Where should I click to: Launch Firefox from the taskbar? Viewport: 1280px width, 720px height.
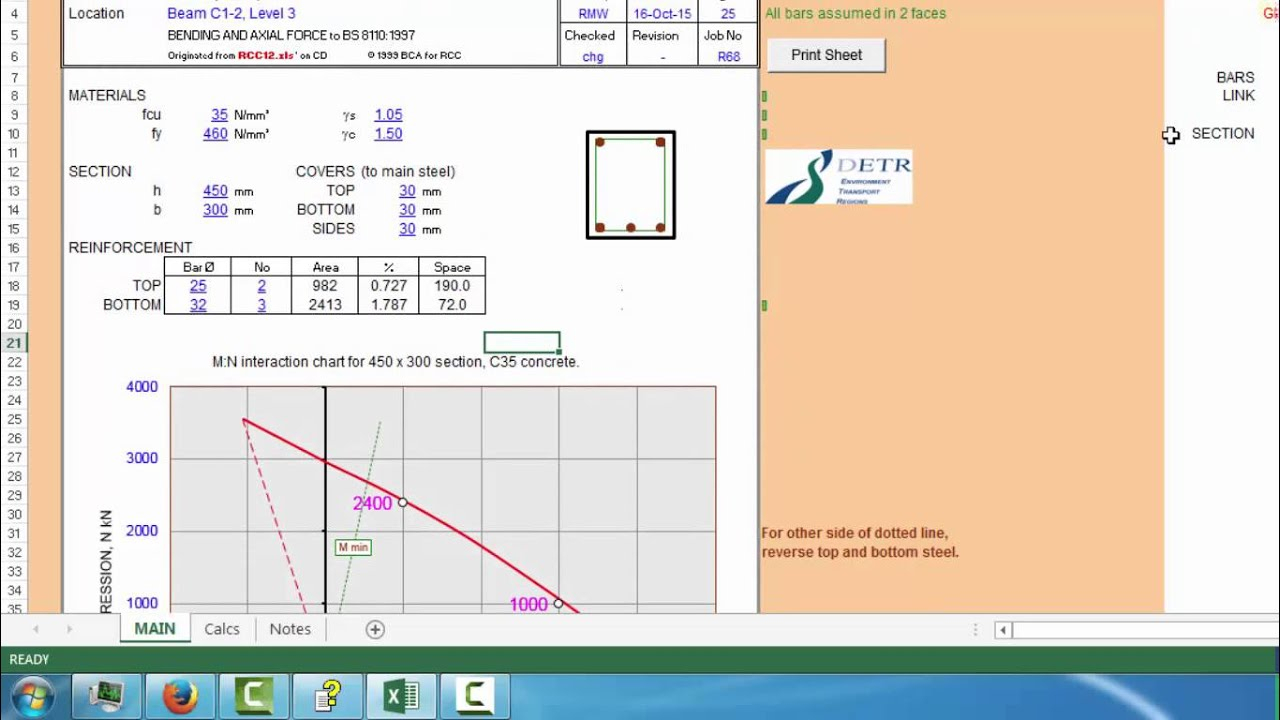(x=180, y=696)
